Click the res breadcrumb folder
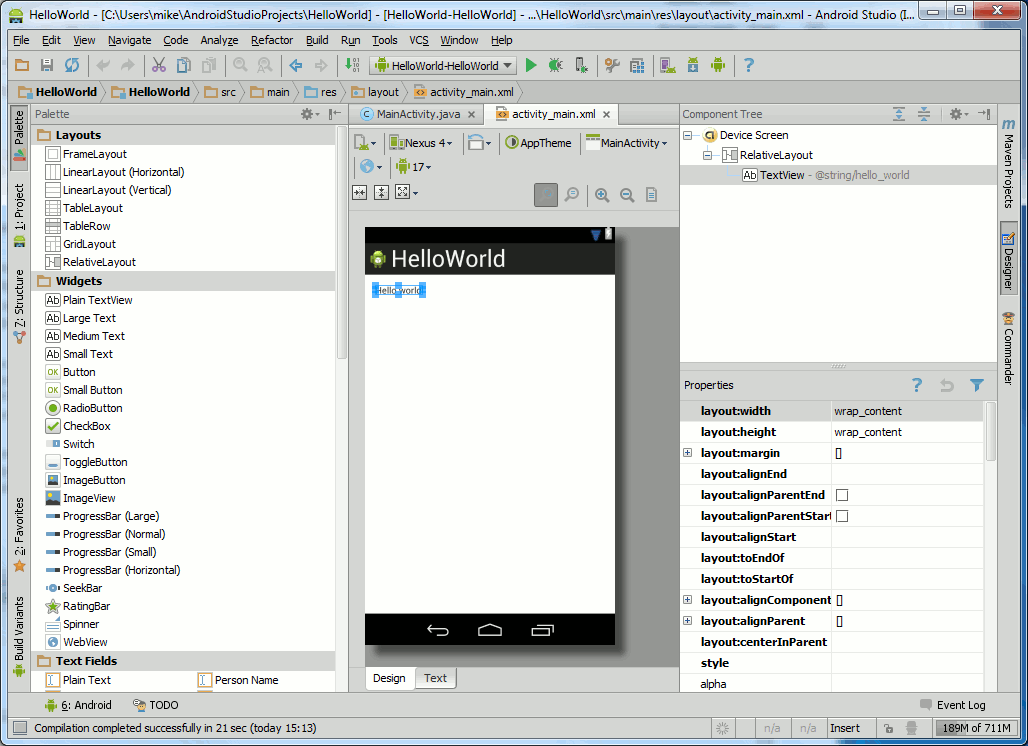The width and height of the screenshot is (1028, 746). click(x=321, y=92)
